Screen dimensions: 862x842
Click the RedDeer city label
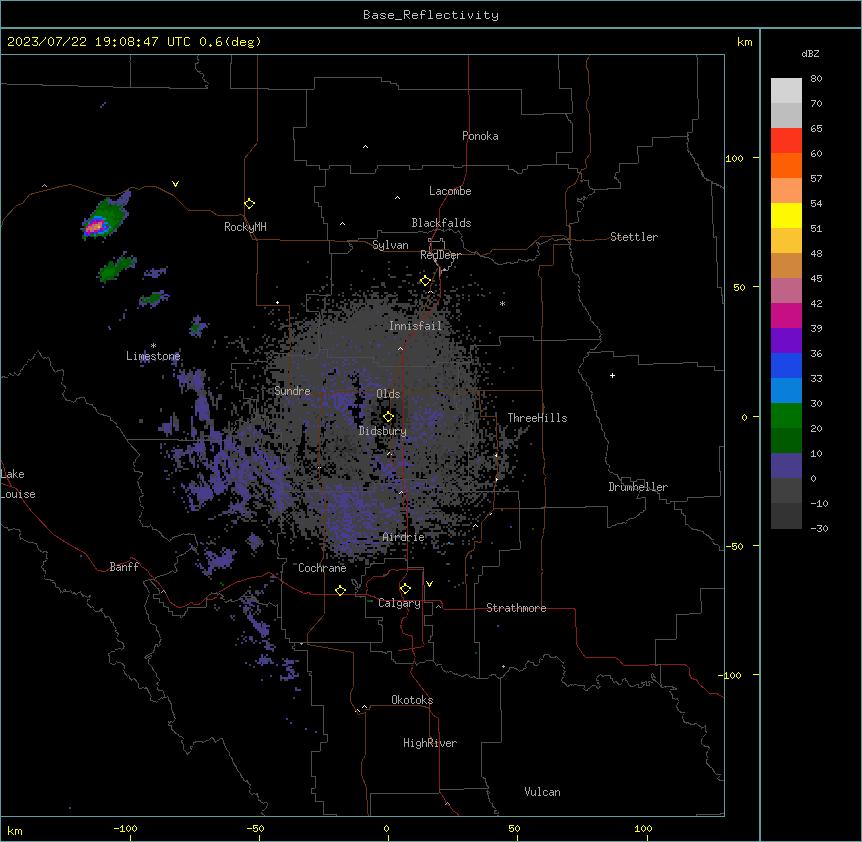[x=440, y=255]
